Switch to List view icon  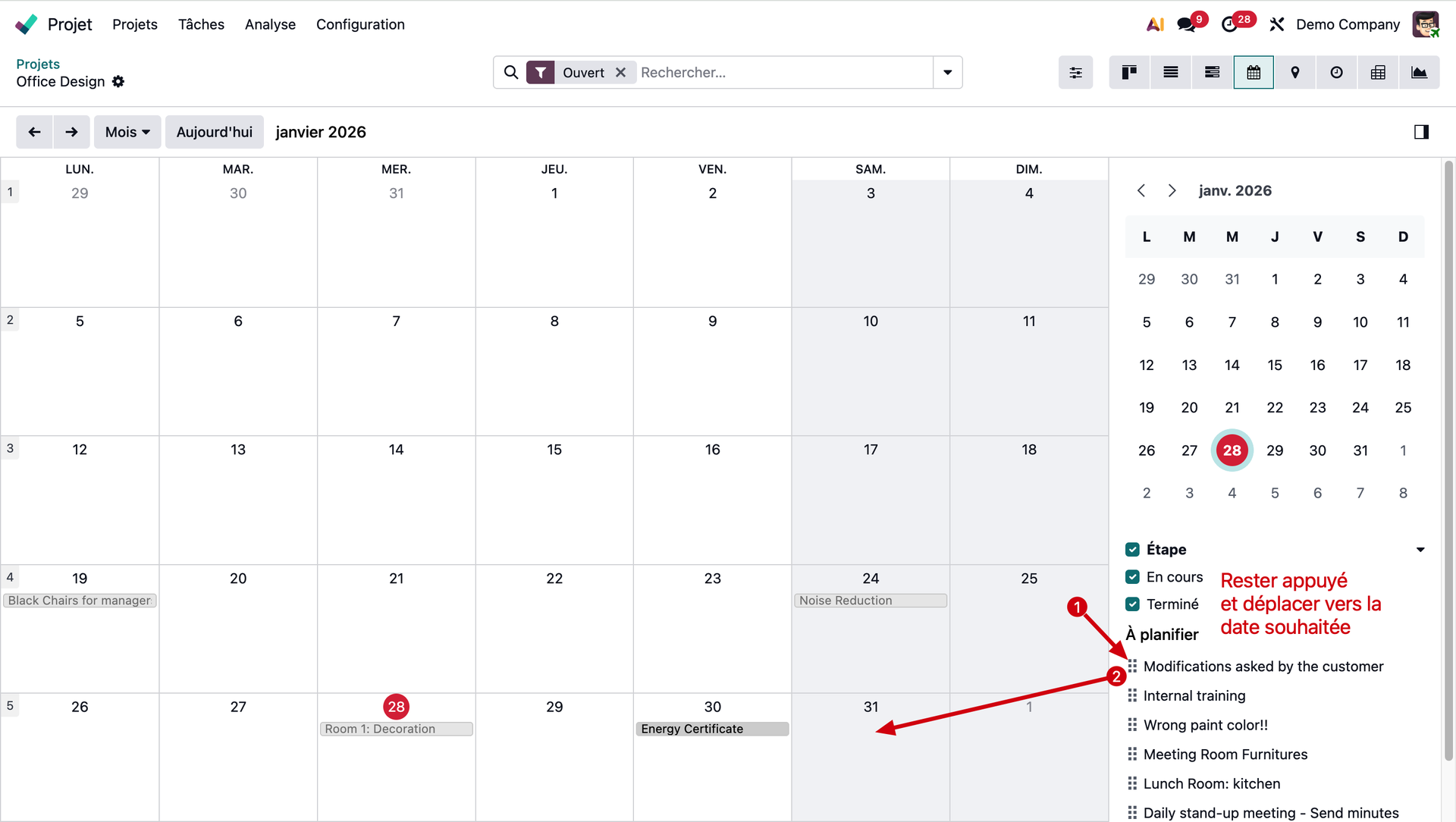coord(1171,73)
